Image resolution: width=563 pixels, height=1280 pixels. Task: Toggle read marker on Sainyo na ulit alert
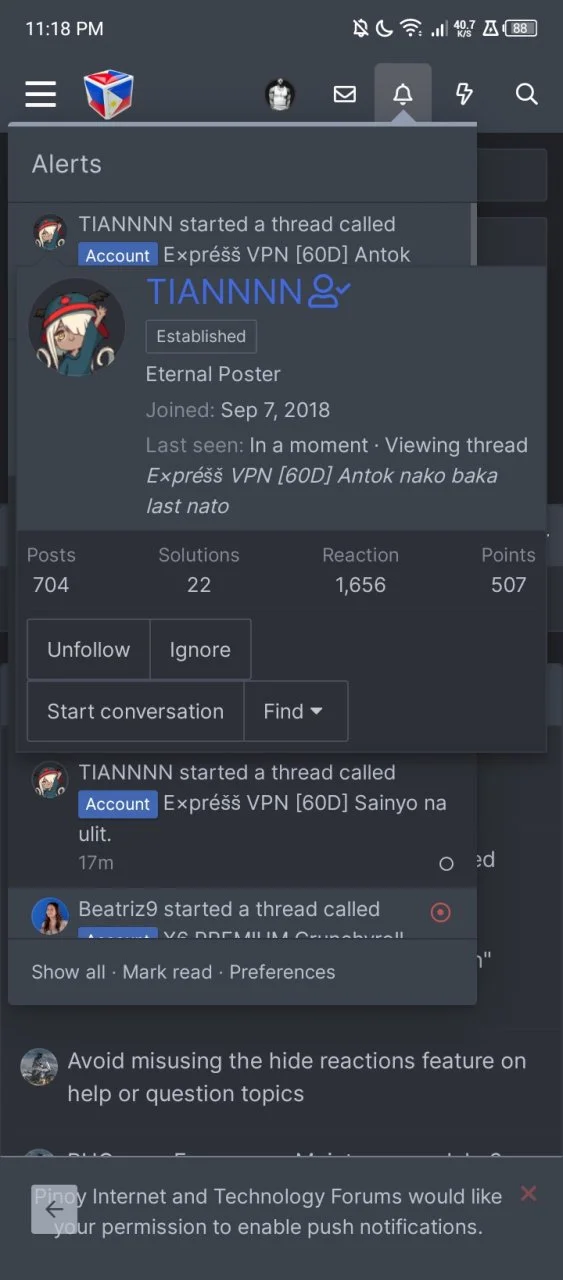coord(447,863)
